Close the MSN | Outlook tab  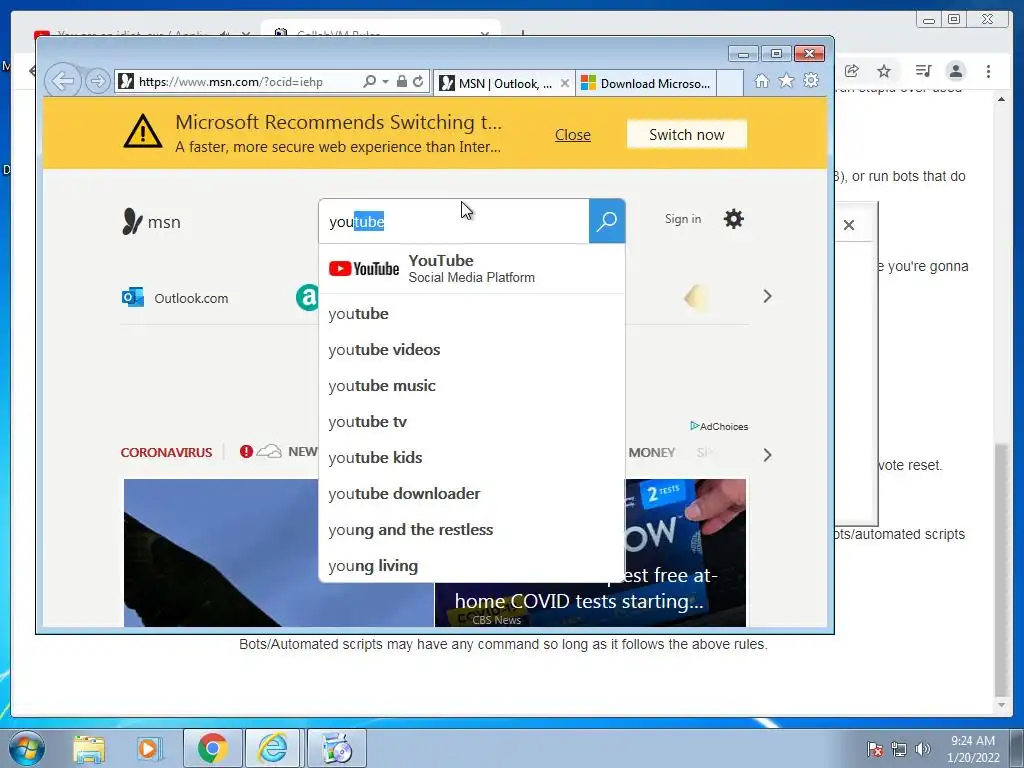click(x=565, y=84)
